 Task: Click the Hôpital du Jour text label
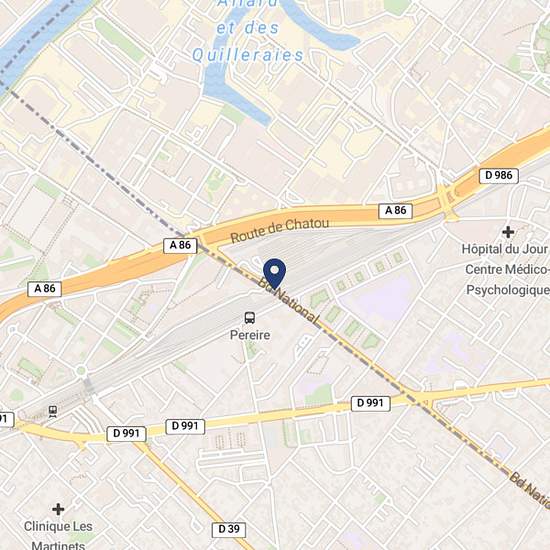[x=504, y=249]
